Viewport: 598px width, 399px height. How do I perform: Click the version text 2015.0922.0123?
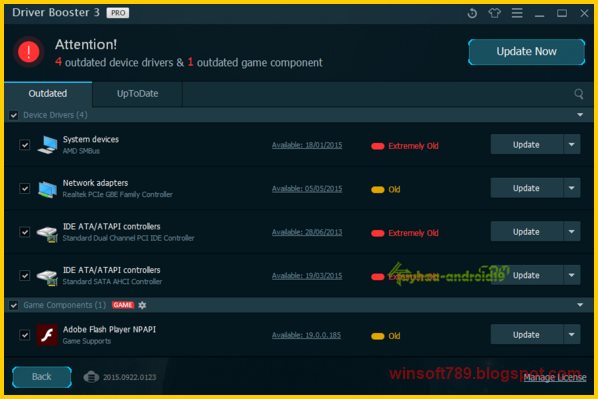[x=129, y=378]
